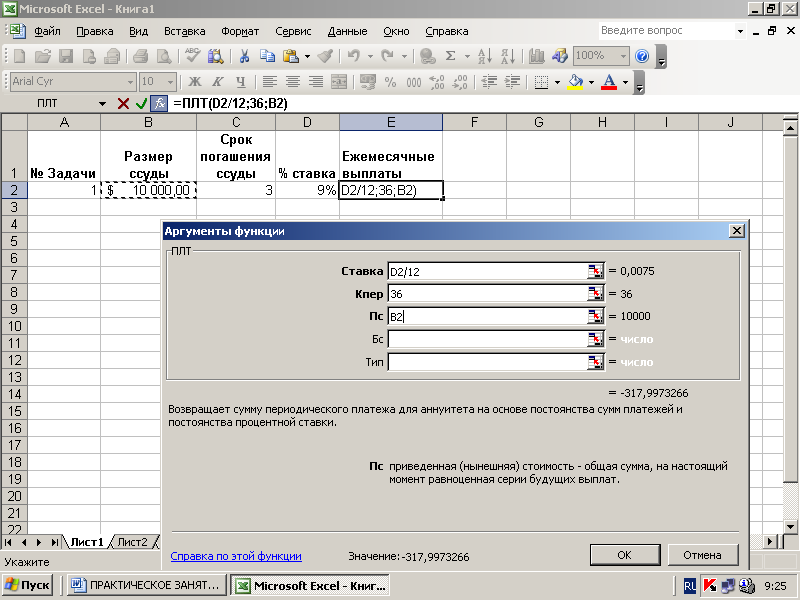Switch to ПРАКТИЧЕСКОЕ ЗАНЯТ taskbar window

[x=146, y=585]
